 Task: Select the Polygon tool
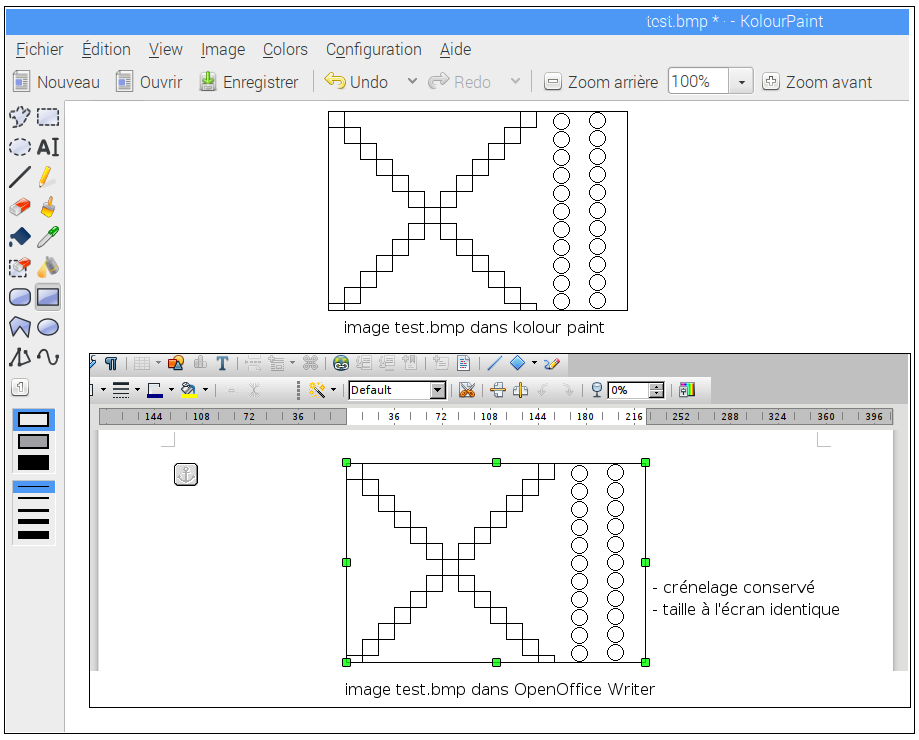[x=19, y=327]
